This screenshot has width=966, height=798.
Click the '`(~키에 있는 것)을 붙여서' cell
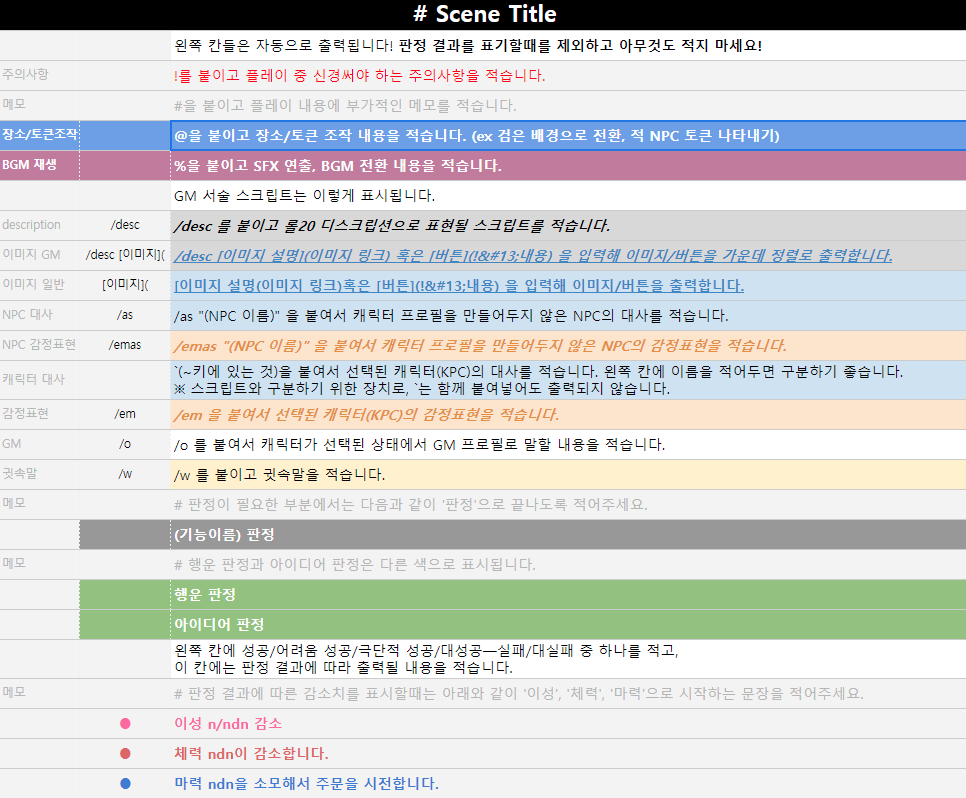click(568, 380)
